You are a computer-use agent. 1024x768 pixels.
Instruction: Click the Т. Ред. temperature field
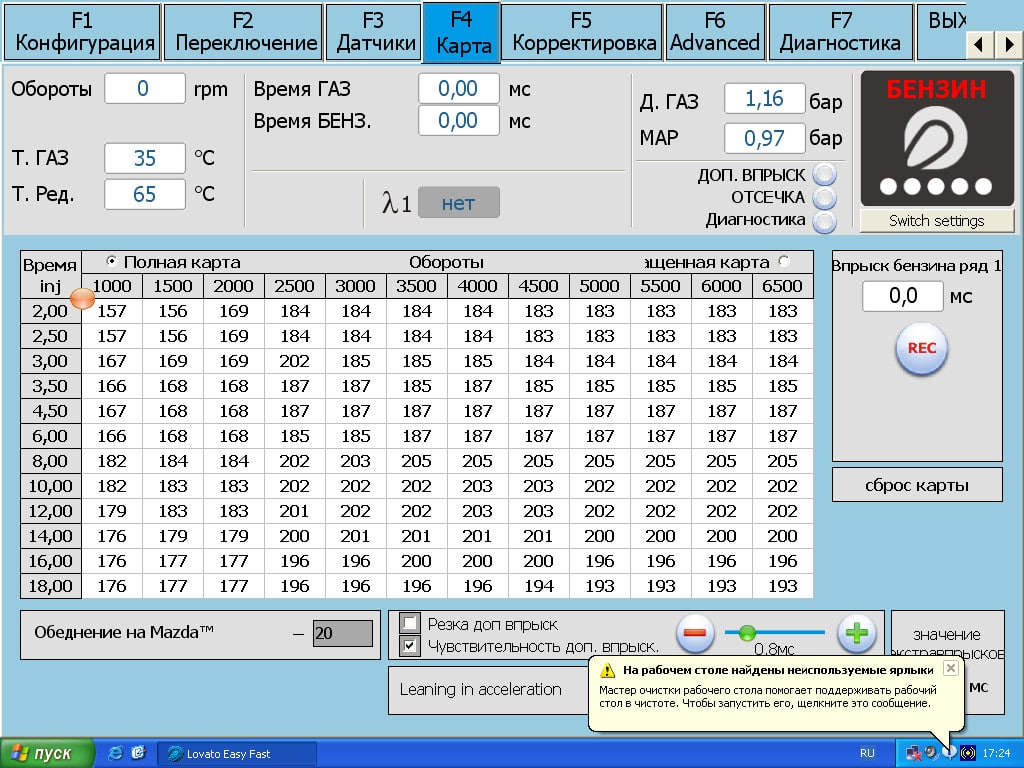[x=144, y=195]
